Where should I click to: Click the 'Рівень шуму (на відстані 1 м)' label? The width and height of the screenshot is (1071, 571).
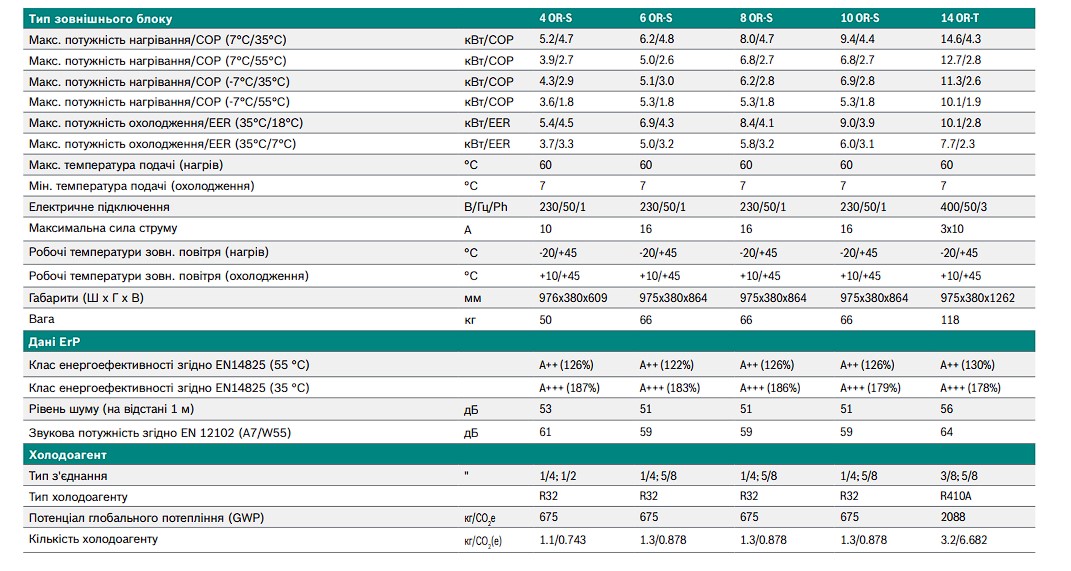(111, 409)
